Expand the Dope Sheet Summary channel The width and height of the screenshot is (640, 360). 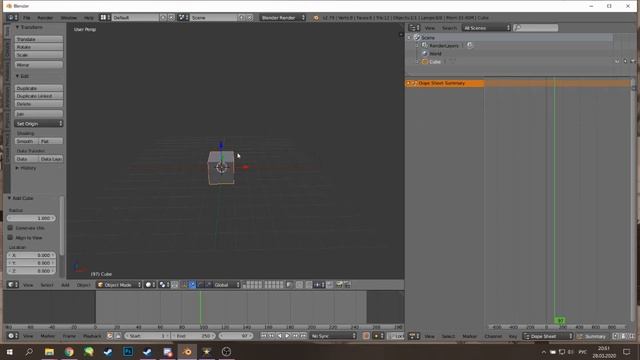point(408,83)
